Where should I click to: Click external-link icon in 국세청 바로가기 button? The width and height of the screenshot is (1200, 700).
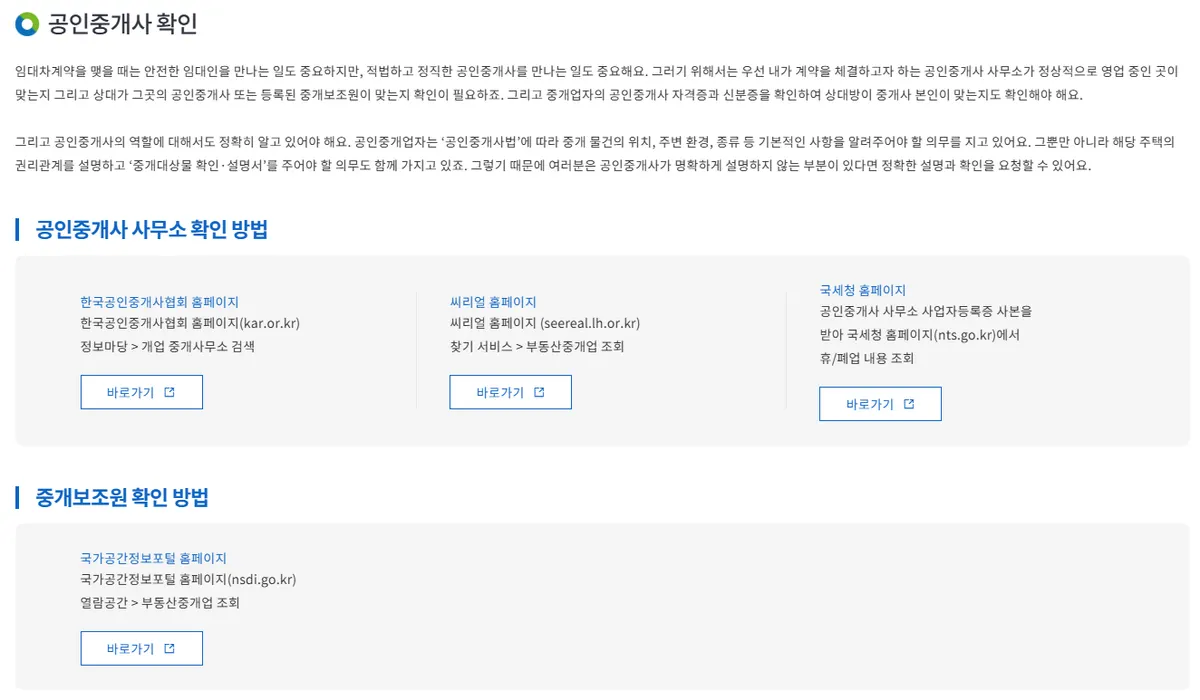point(909,404)
